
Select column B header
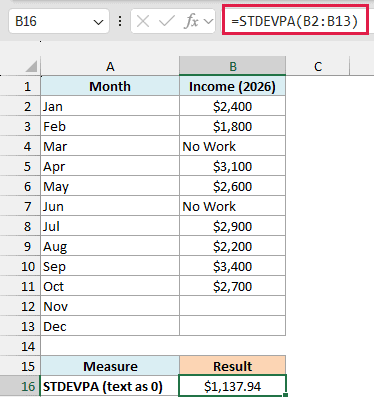[x=232, y=66]
